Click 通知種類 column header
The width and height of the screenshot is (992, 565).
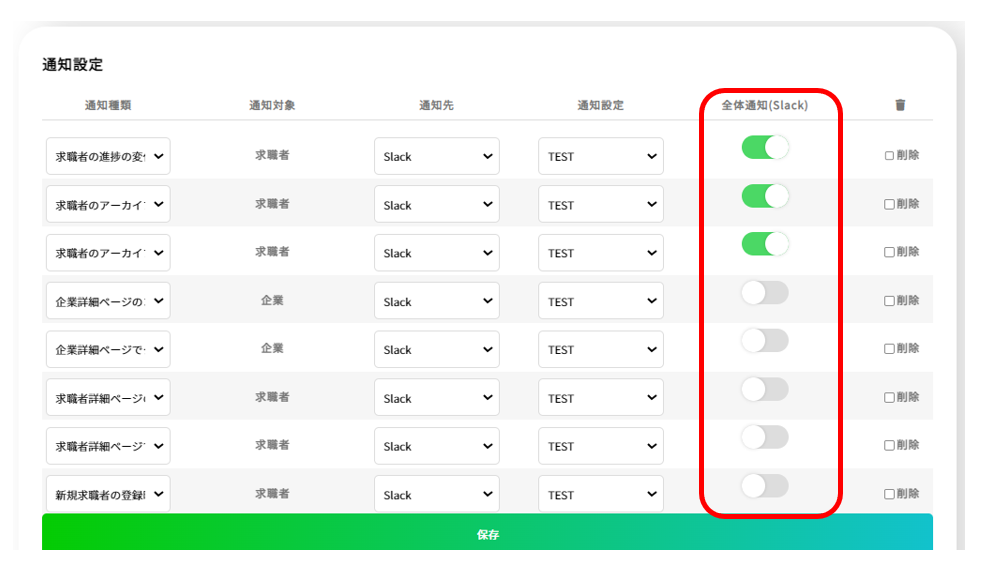point(108,105)
